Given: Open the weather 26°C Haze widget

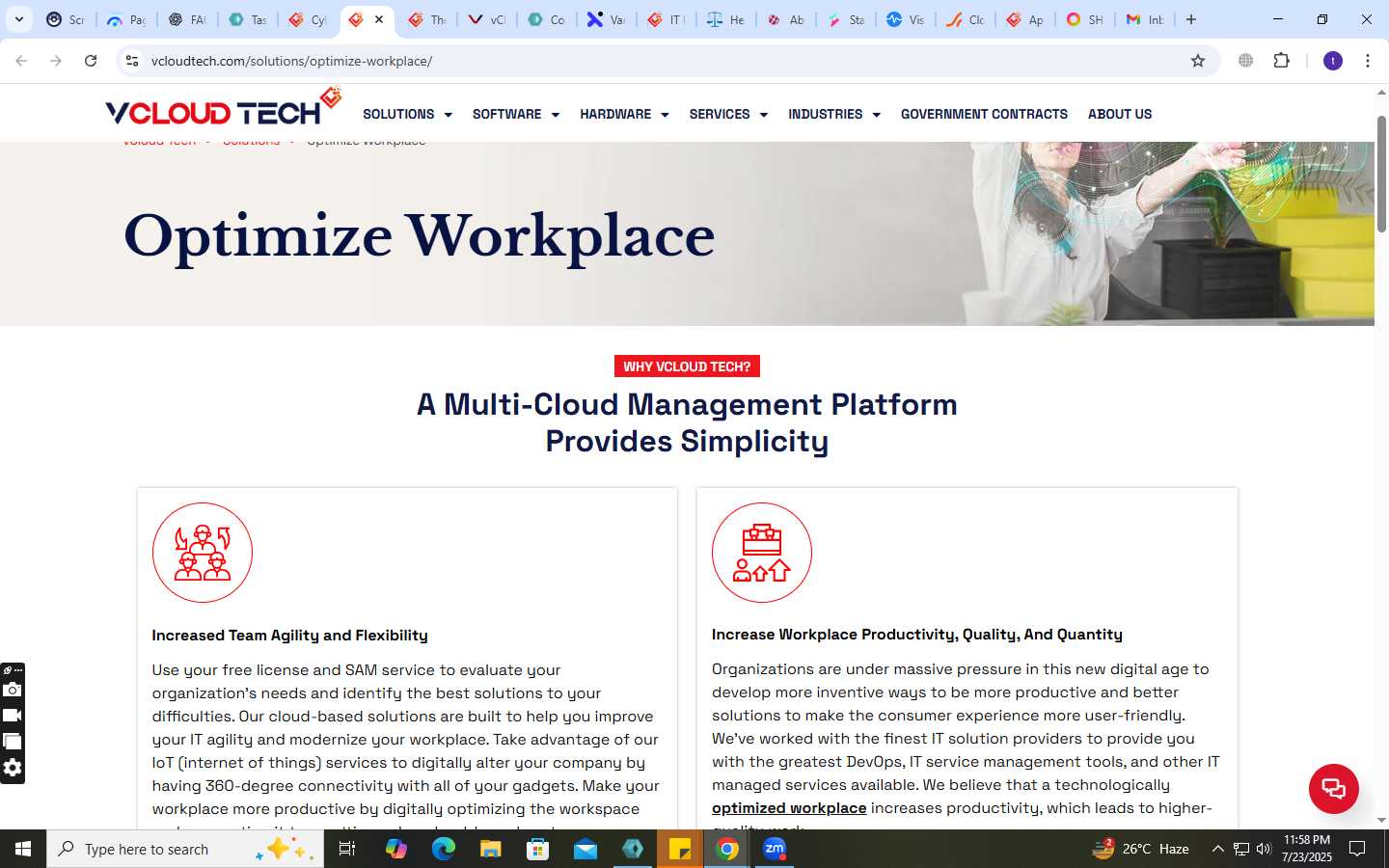Looking at the screenshot, I should [x=1141, y=849].
